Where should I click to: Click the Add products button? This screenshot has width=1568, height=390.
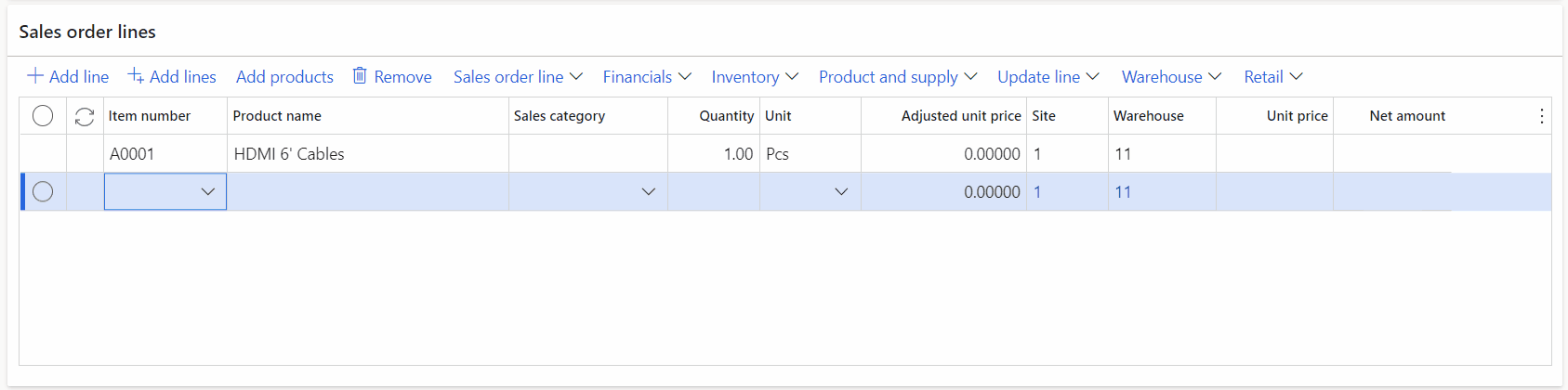coord(284,77)
